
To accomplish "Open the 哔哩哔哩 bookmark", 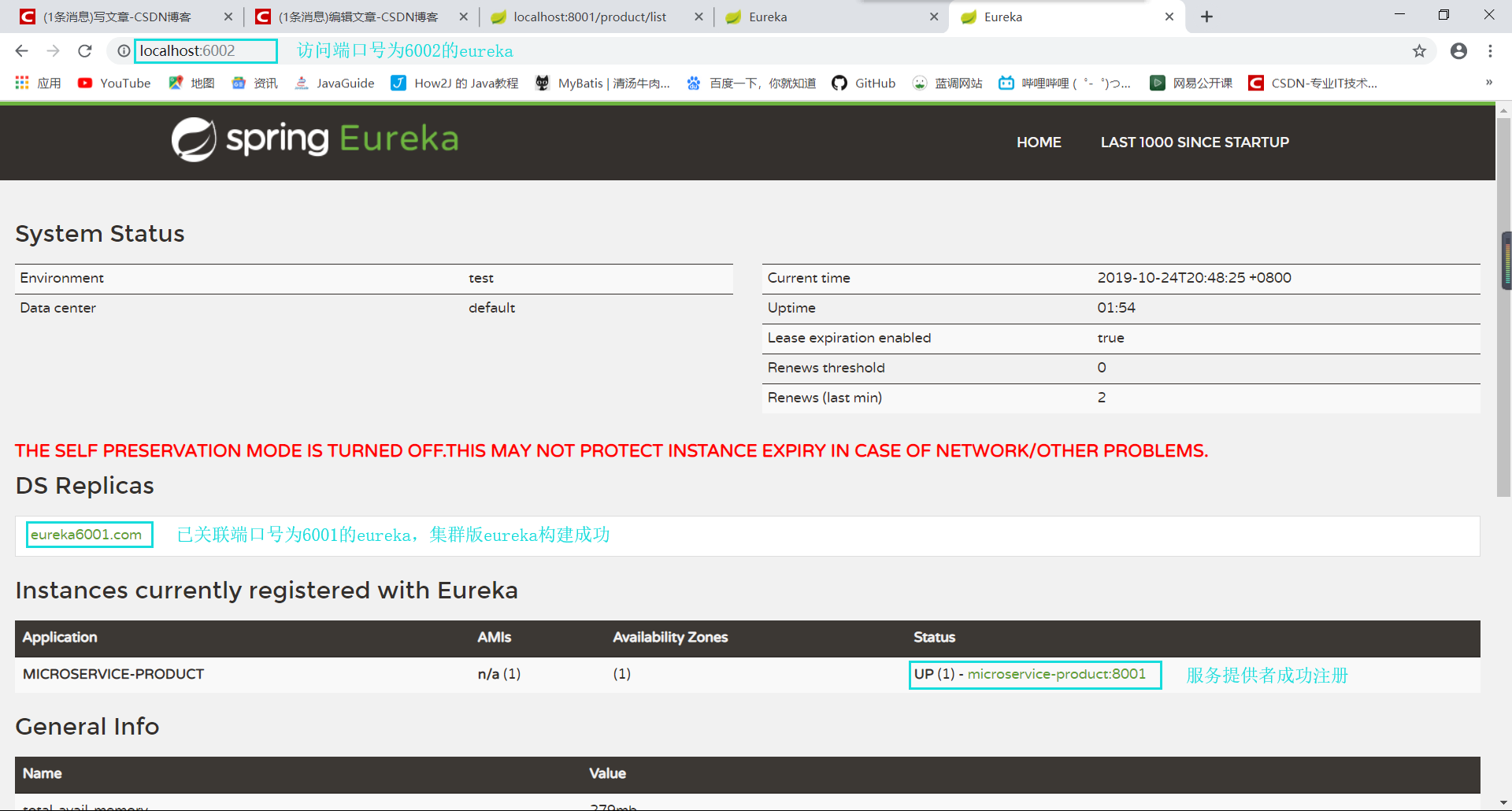I will point(1065,83).
